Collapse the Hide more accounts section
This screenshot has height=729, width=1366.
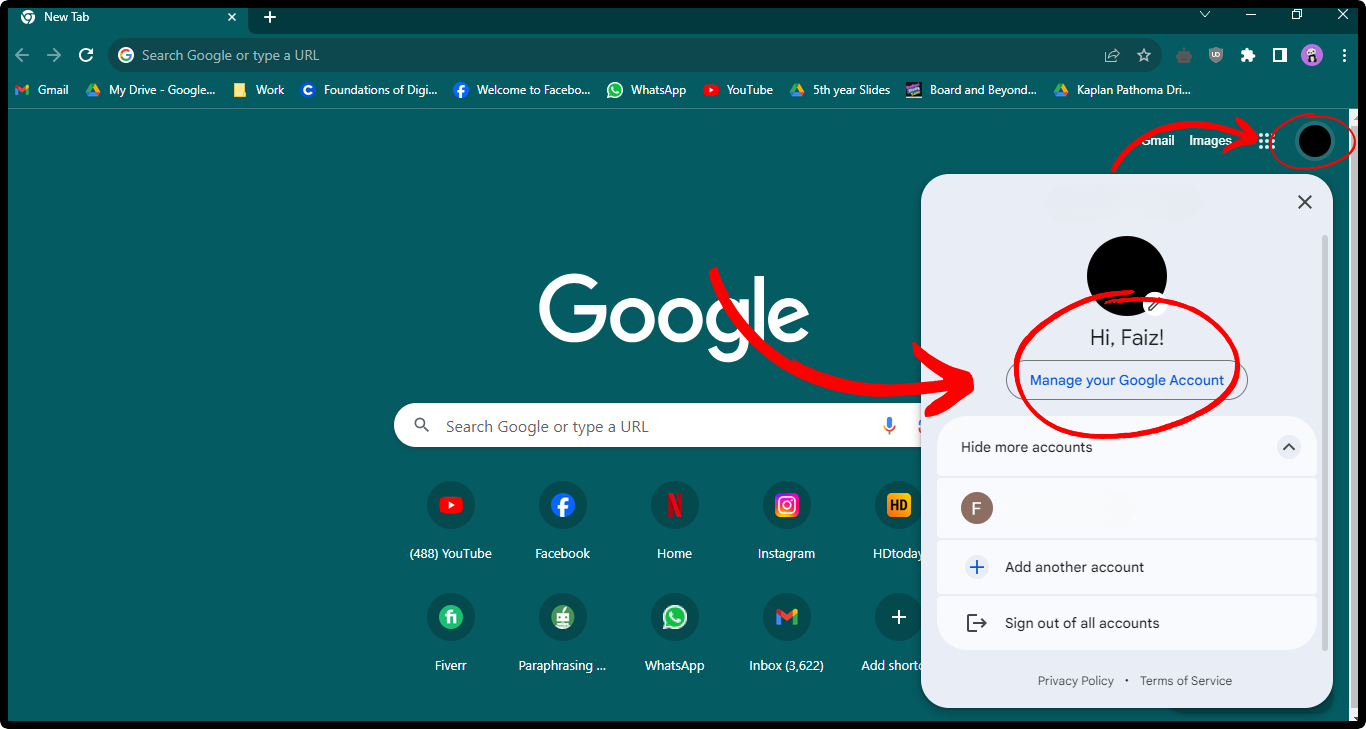click(x=1288, y=447)
